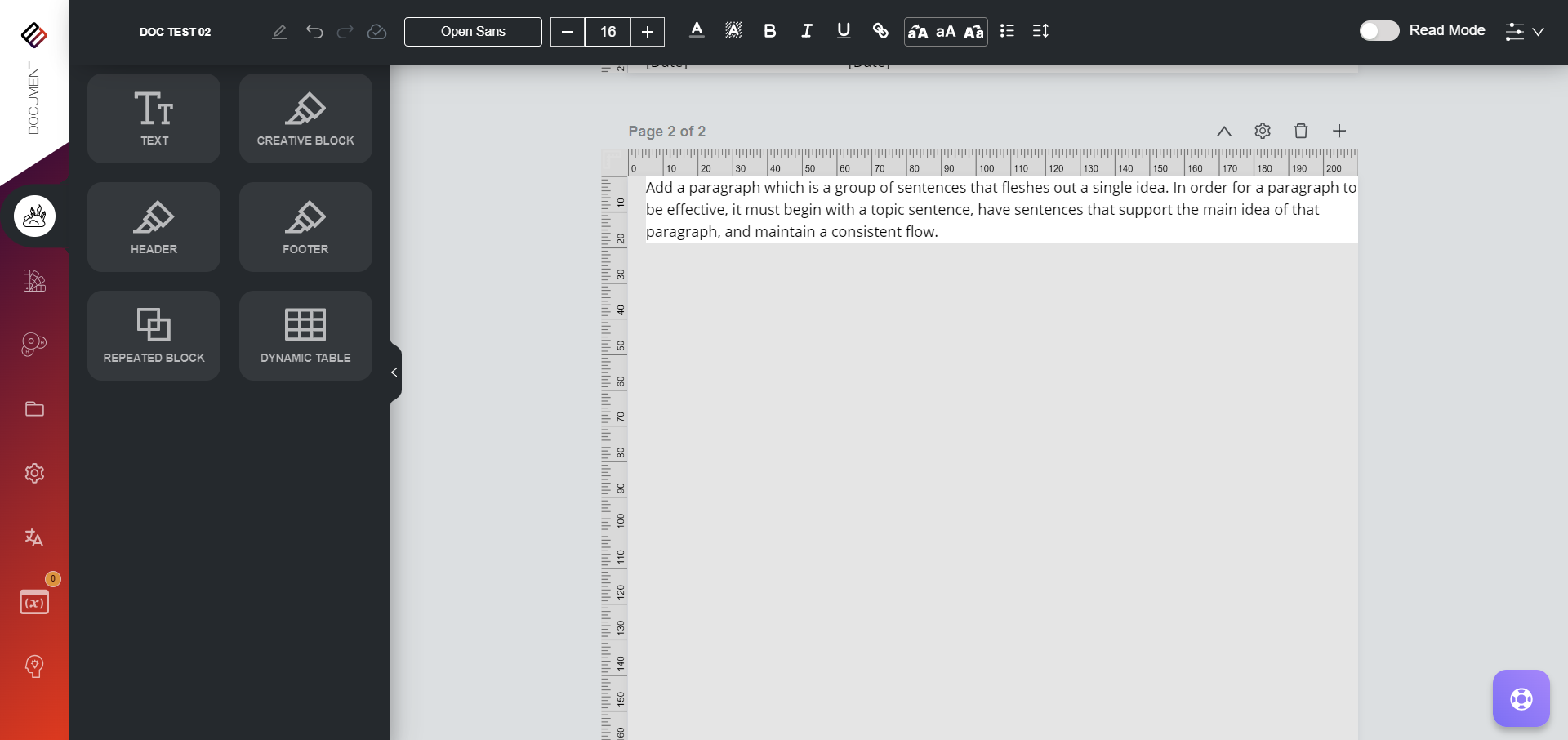
Task: Collapse the blocks panel with side chevron
Action: (x=394, y=372)
